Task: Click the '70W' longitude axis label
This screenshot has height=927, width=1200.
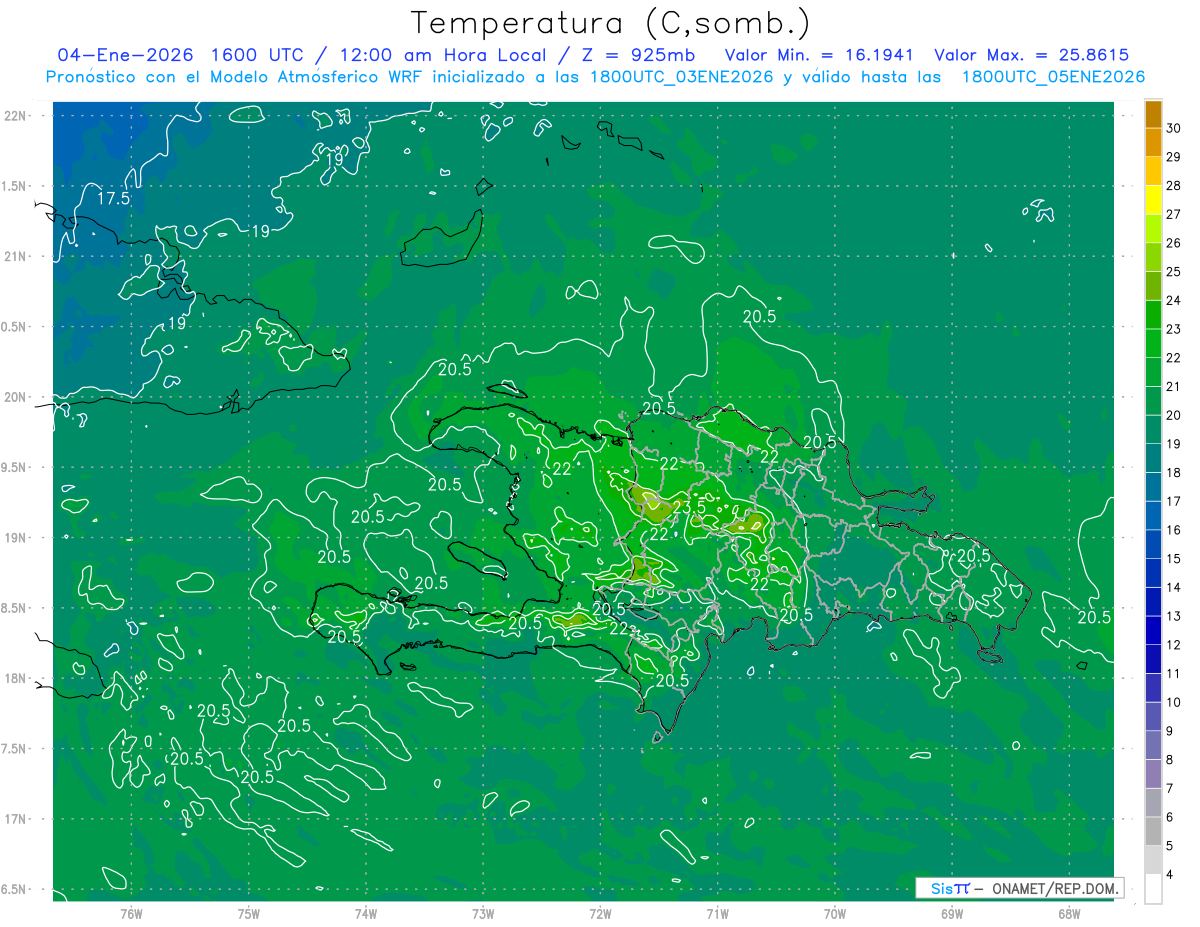Action: point(834,913)
